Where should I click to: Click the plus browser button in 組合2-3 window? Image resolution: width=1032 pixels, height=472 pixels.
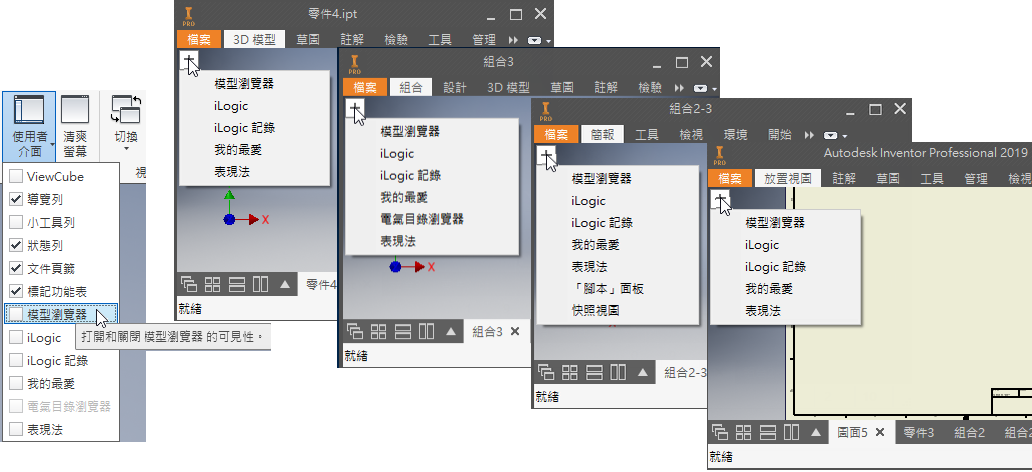[547, 156]
